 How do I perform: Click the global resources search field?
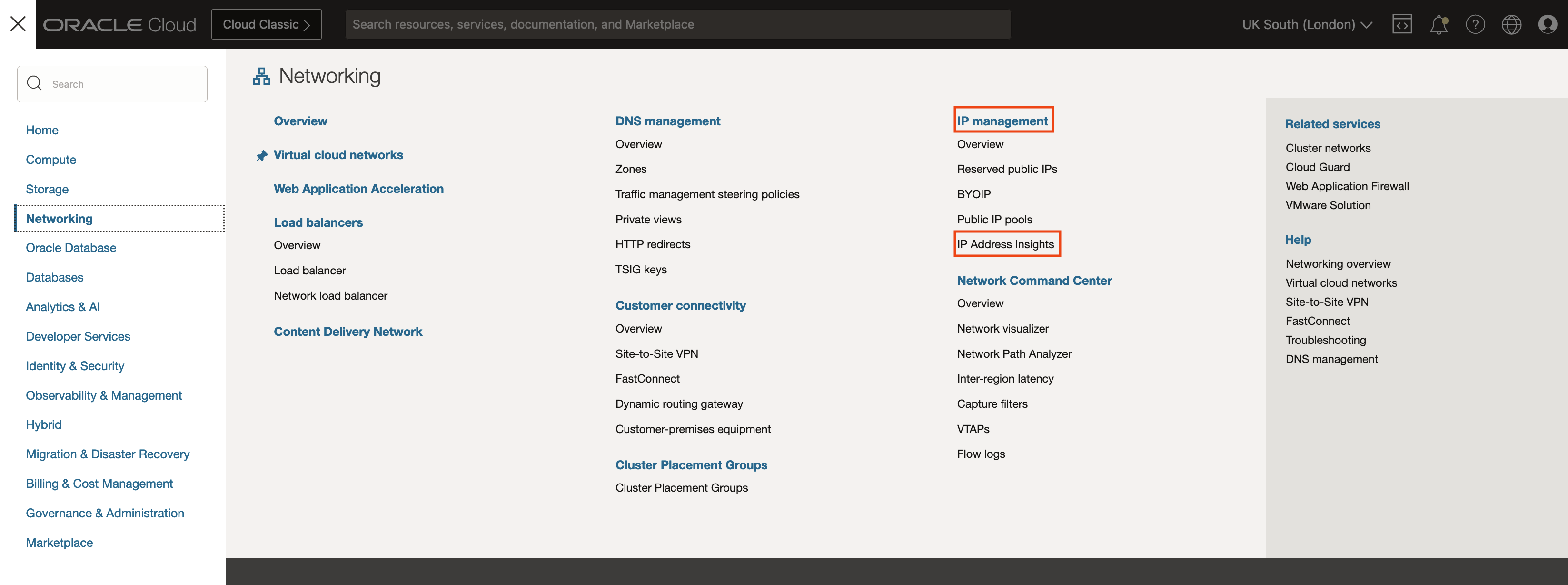coord(677,24)
